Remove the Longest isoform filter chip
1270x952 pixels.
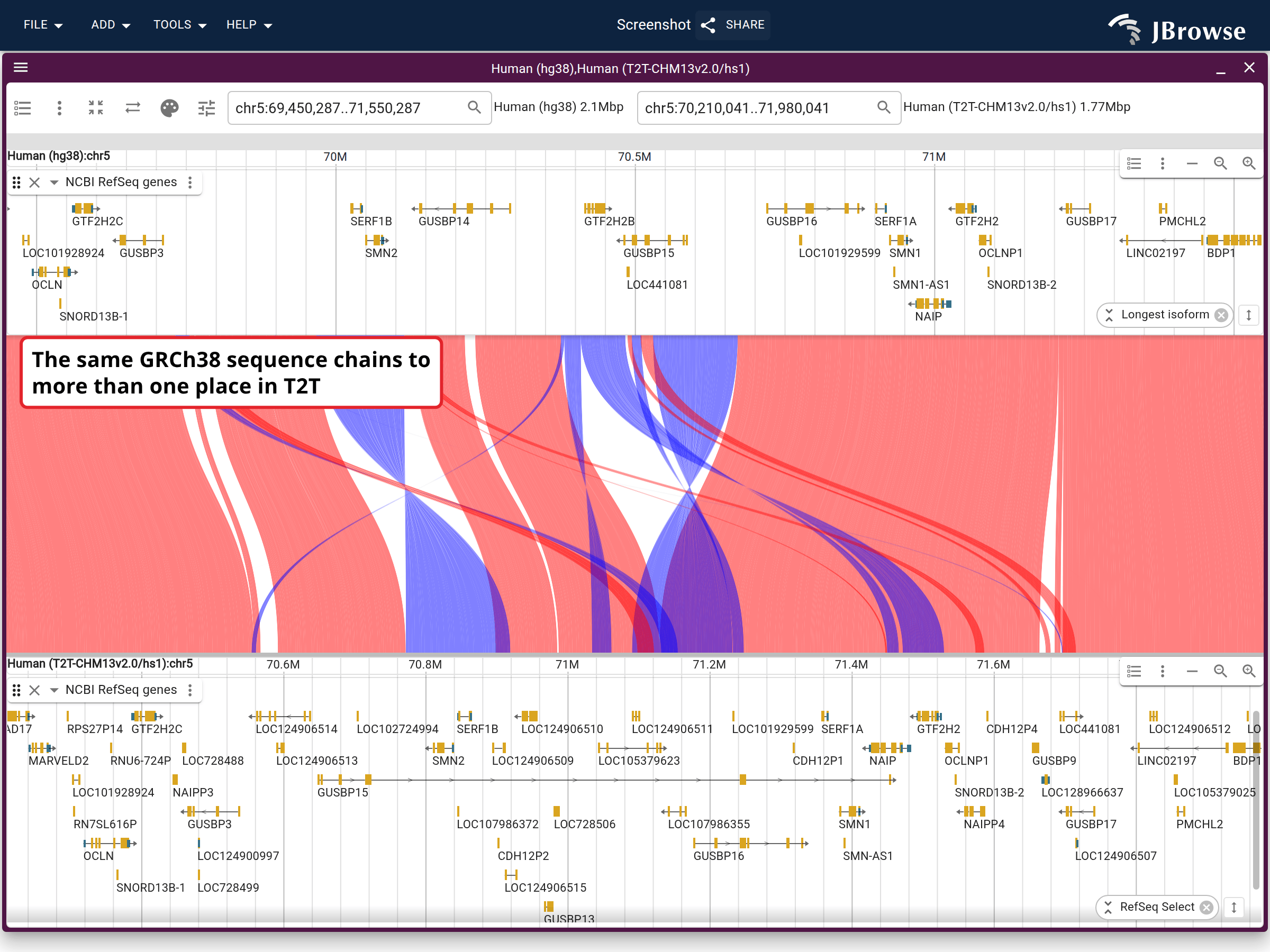tap(1221, 315)
